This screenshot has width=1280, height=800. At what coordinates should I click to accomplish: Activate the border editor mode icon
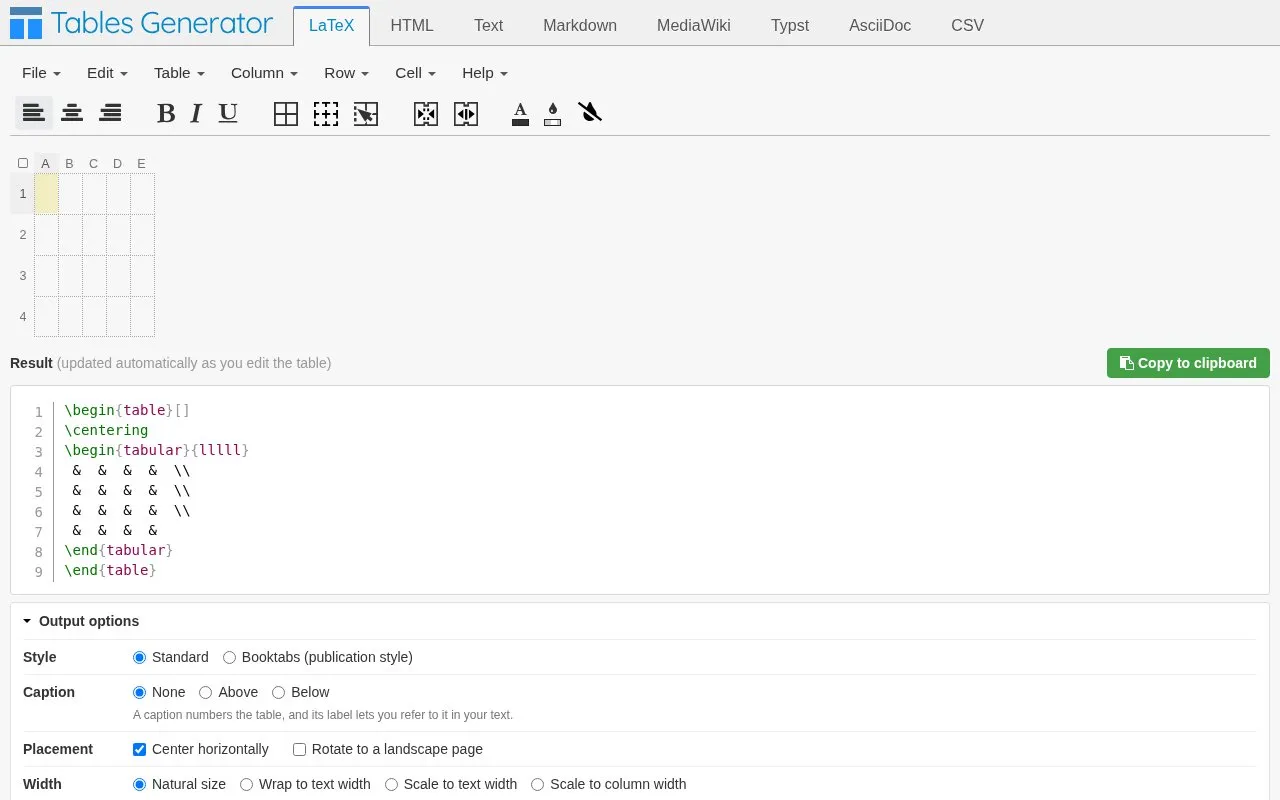(366, 114)
